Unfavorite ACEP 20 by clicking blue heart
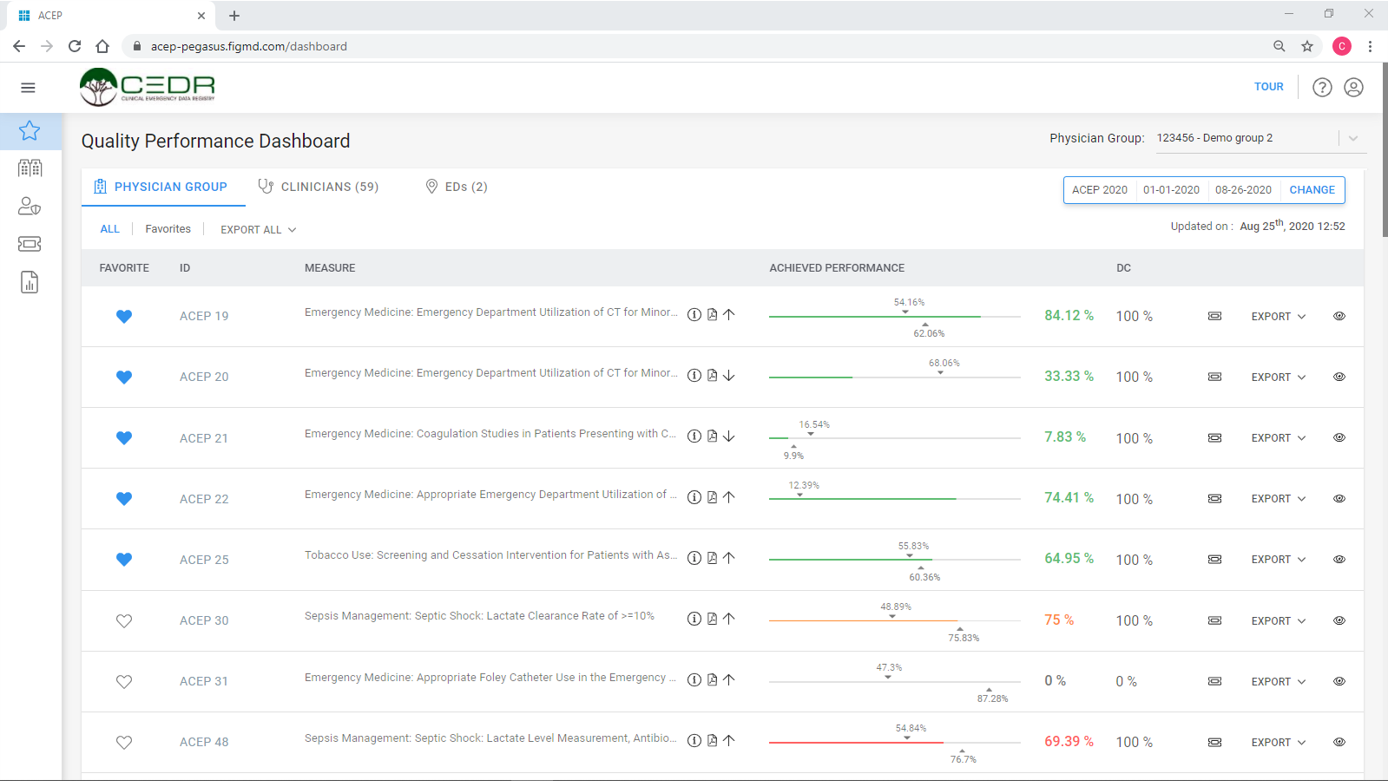This screenshot has height=781, width=1388. (x=124, y=377)
